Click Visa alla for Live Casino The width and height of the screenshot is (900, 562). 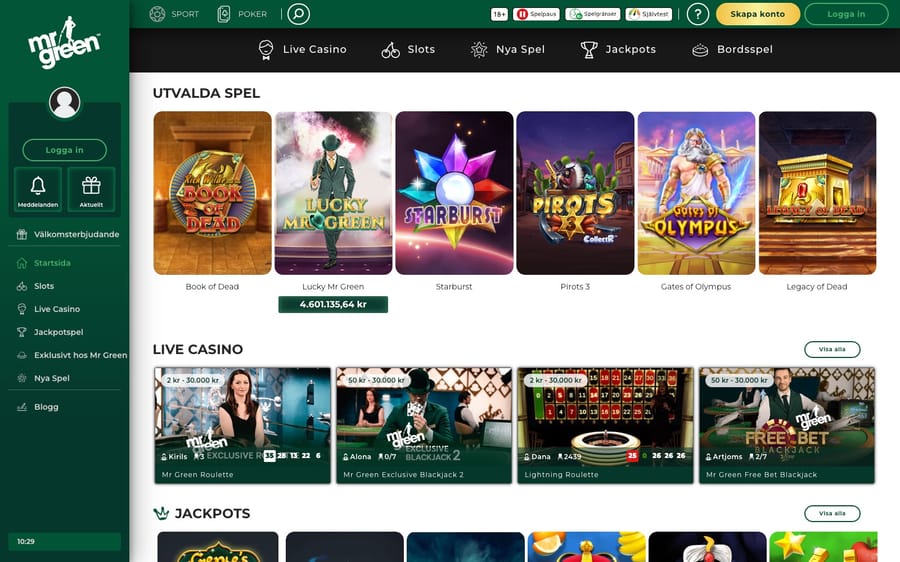[x=831, y=349]
